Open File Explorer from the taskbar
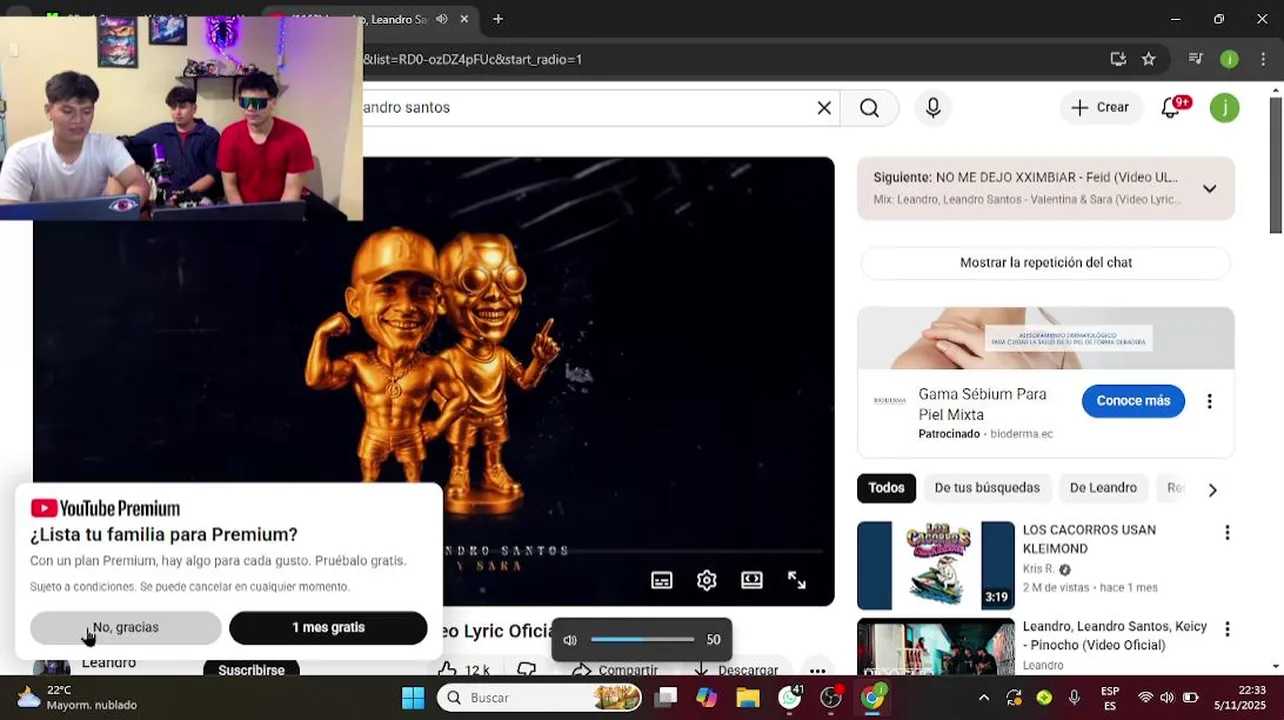Viewport: 1284px width, 720px height. pos(748,697)
